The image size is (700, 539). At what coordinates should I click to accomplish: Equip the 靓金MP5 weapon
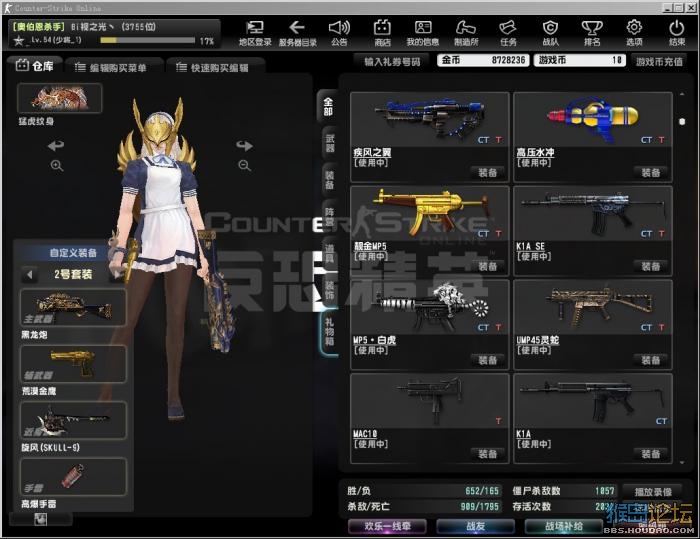tap(488, 267)
